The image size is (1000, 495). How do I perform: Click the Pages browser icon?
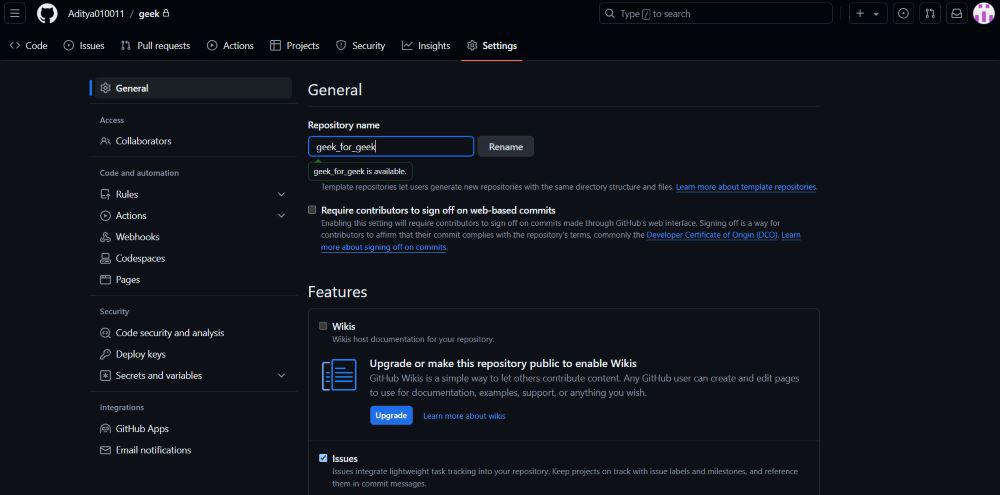coord(105,279)
